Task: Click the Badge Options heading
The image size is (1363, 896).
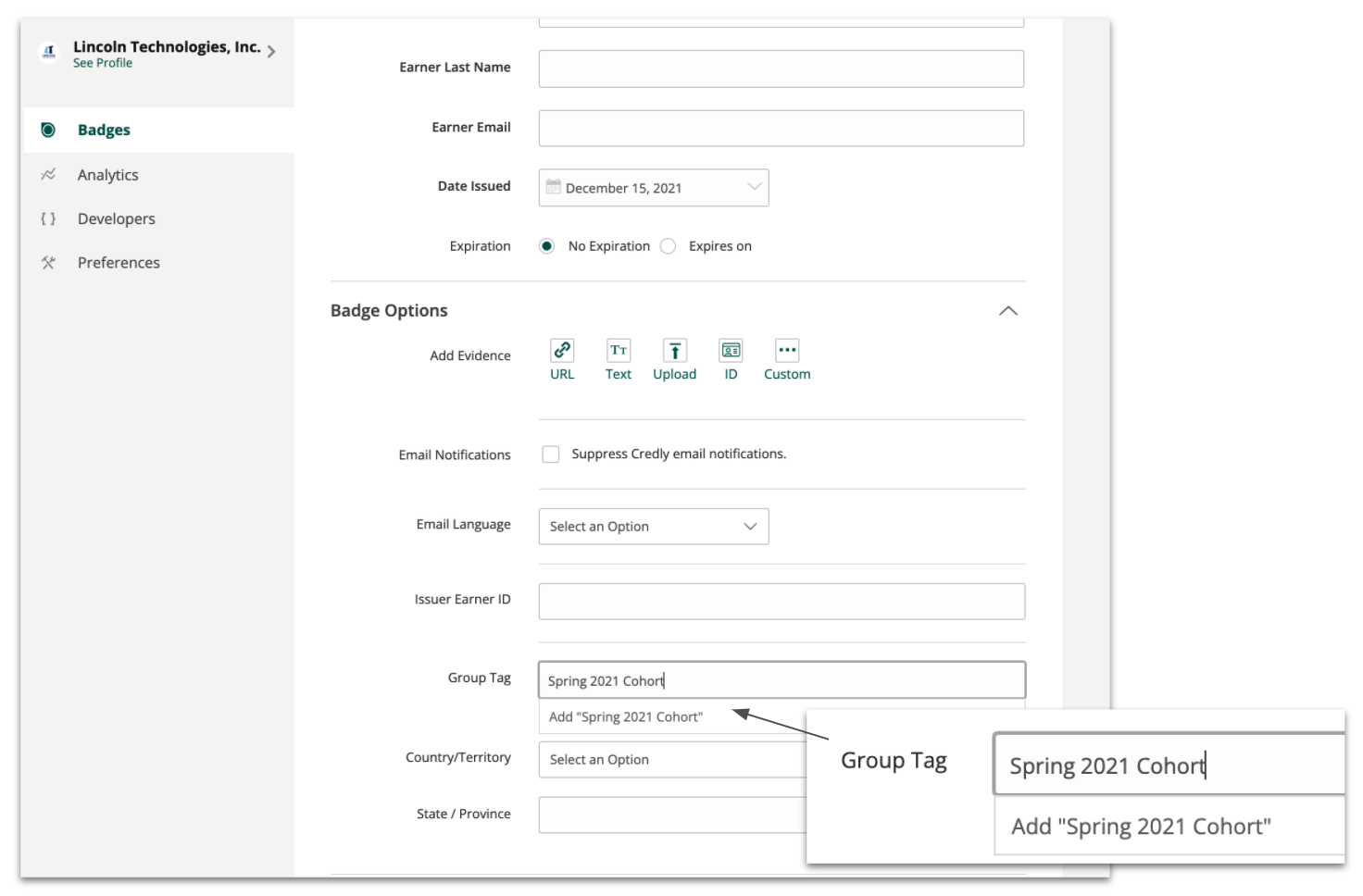Action: click(x=389, y=311)
